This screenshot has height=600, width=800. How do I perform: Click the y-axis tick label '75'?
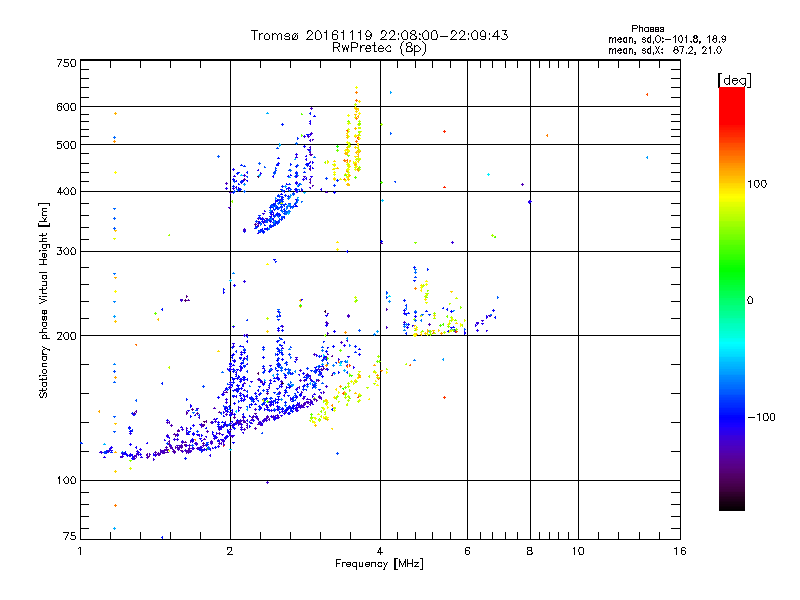(x=70, y=536)
